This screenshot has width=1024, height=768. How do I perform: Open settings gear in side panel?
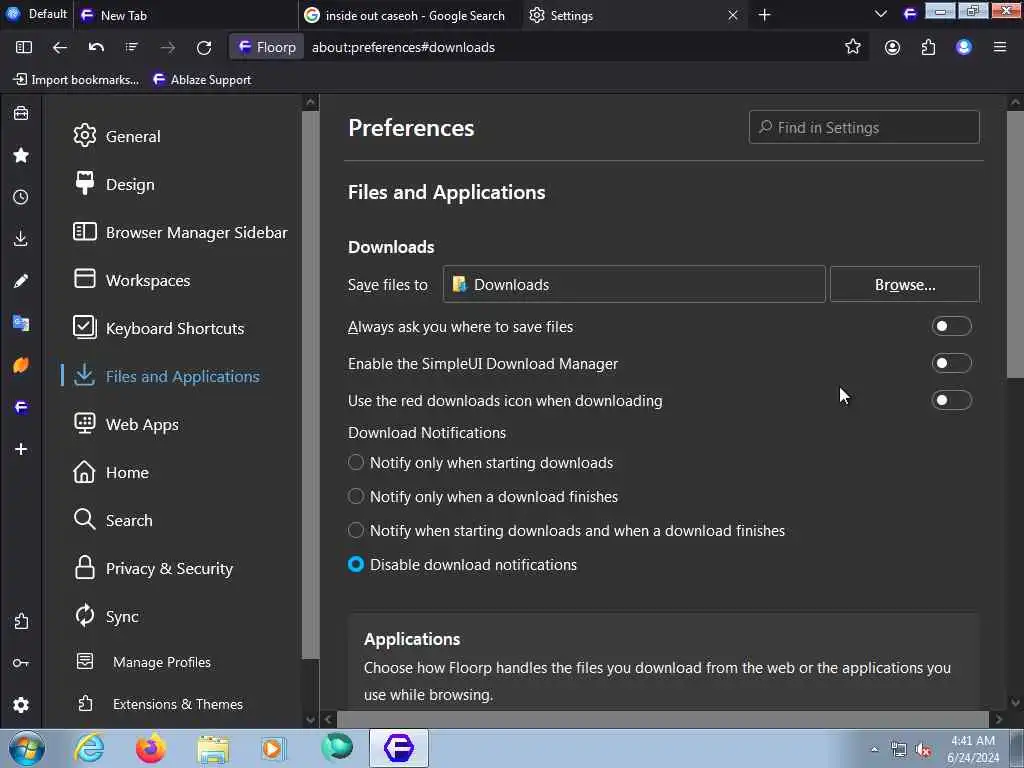21,705
